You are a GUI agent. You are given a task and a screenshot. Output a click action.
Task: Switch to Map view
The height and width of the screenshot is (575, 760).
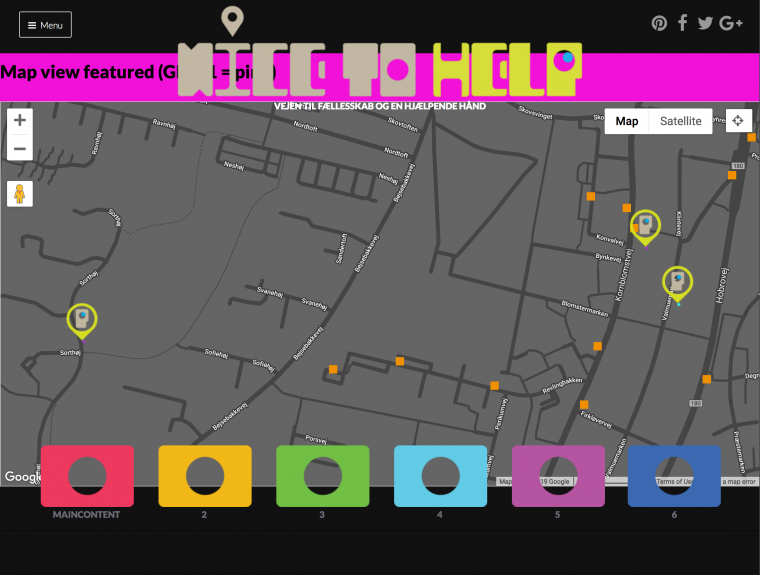coord(627,121)
